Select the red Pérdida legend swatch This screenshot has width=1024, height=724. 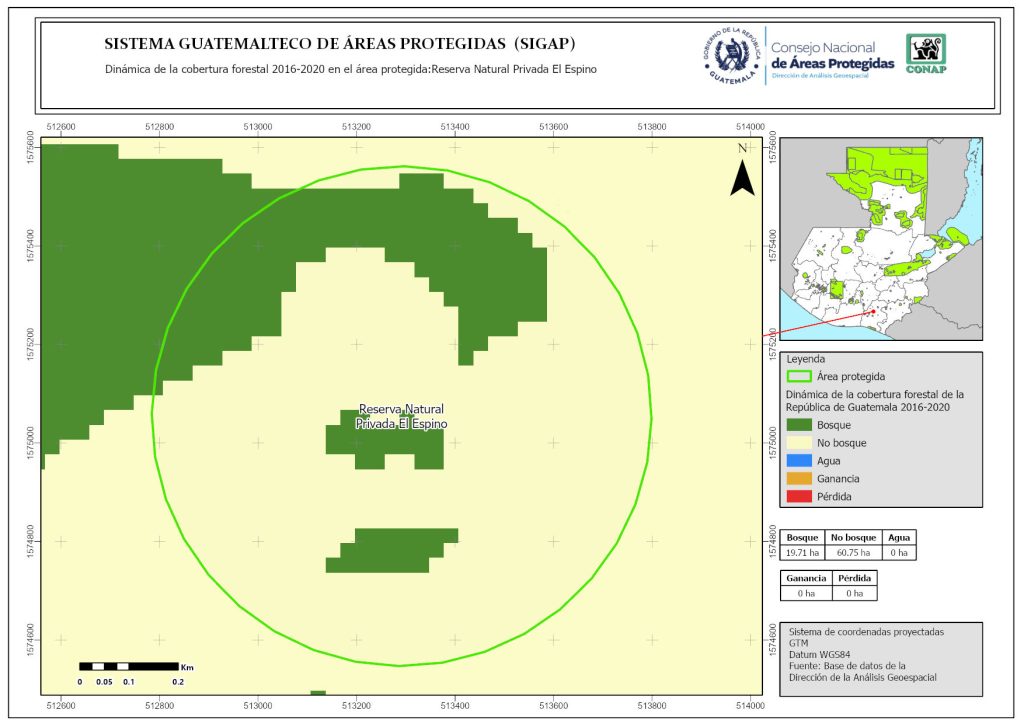pyautogui.click(x=799, y=497)
